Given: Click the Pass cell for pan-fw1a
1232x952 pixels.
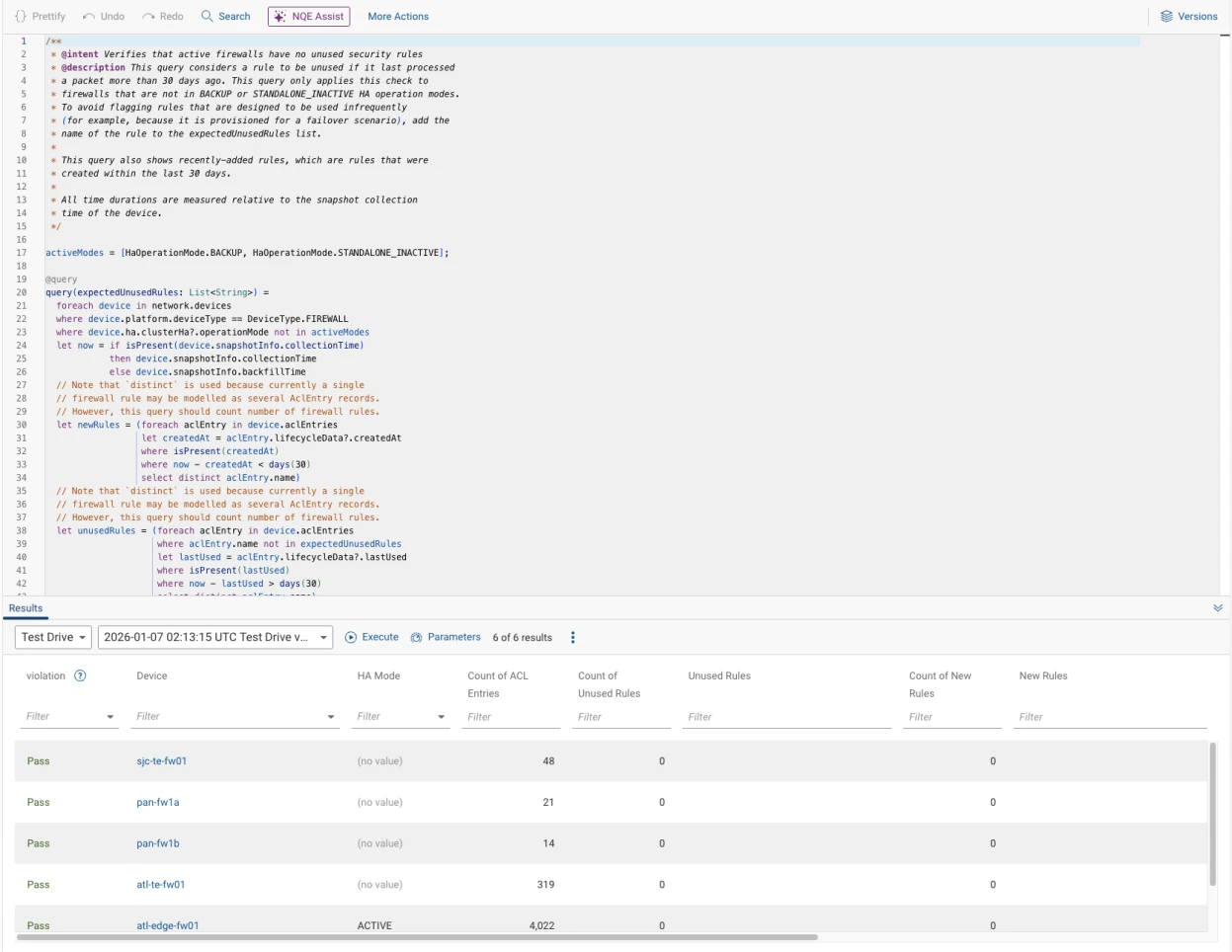Looking at the screenshot, I should click(x=39, y=803).
